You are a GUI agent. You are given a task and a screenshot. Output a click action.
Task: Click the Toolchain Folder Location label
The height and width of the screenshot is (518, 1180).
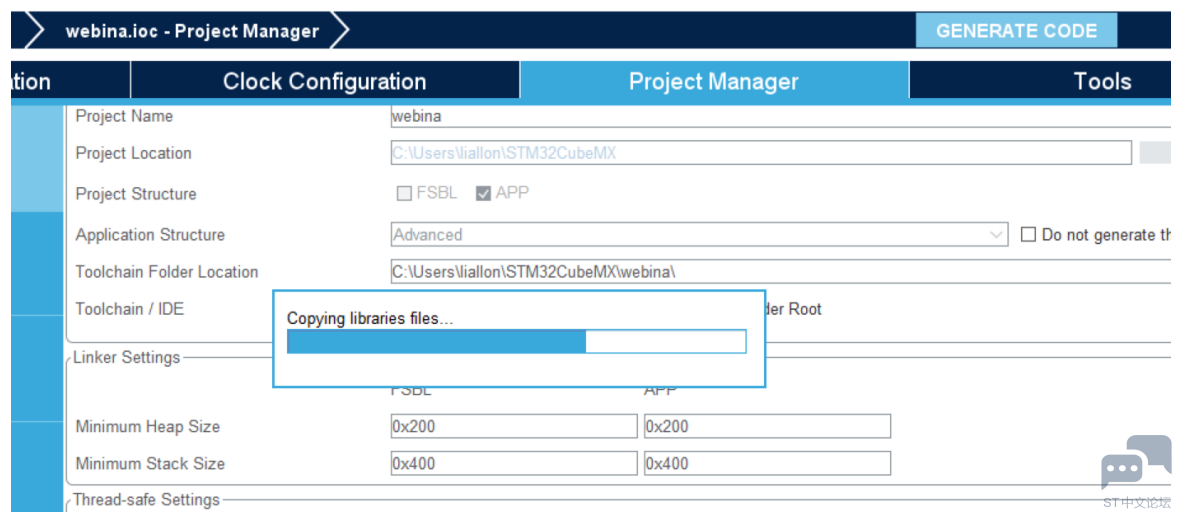pos(167,272)
